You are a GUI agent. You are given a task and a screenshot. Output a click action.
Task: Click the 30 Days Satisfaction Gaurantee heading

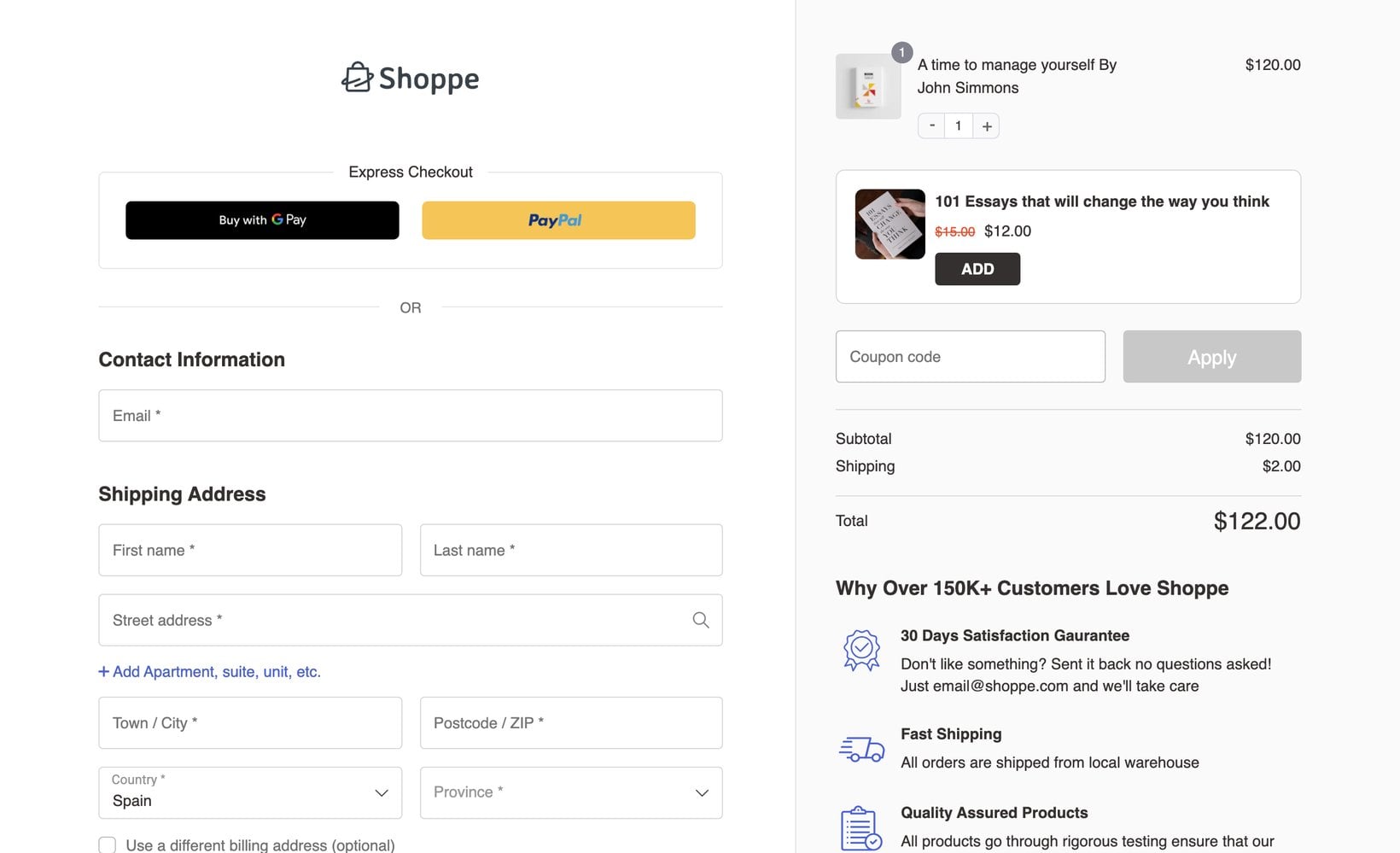pos(1015,635)
